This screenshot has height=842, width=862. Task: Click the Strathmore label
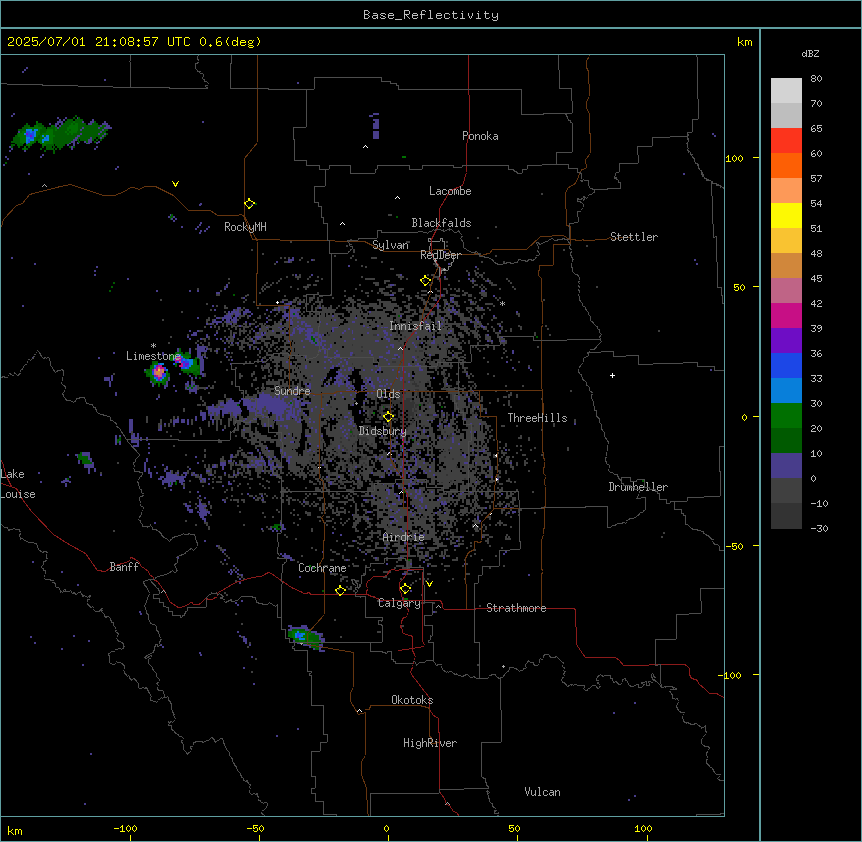(516, 608)
